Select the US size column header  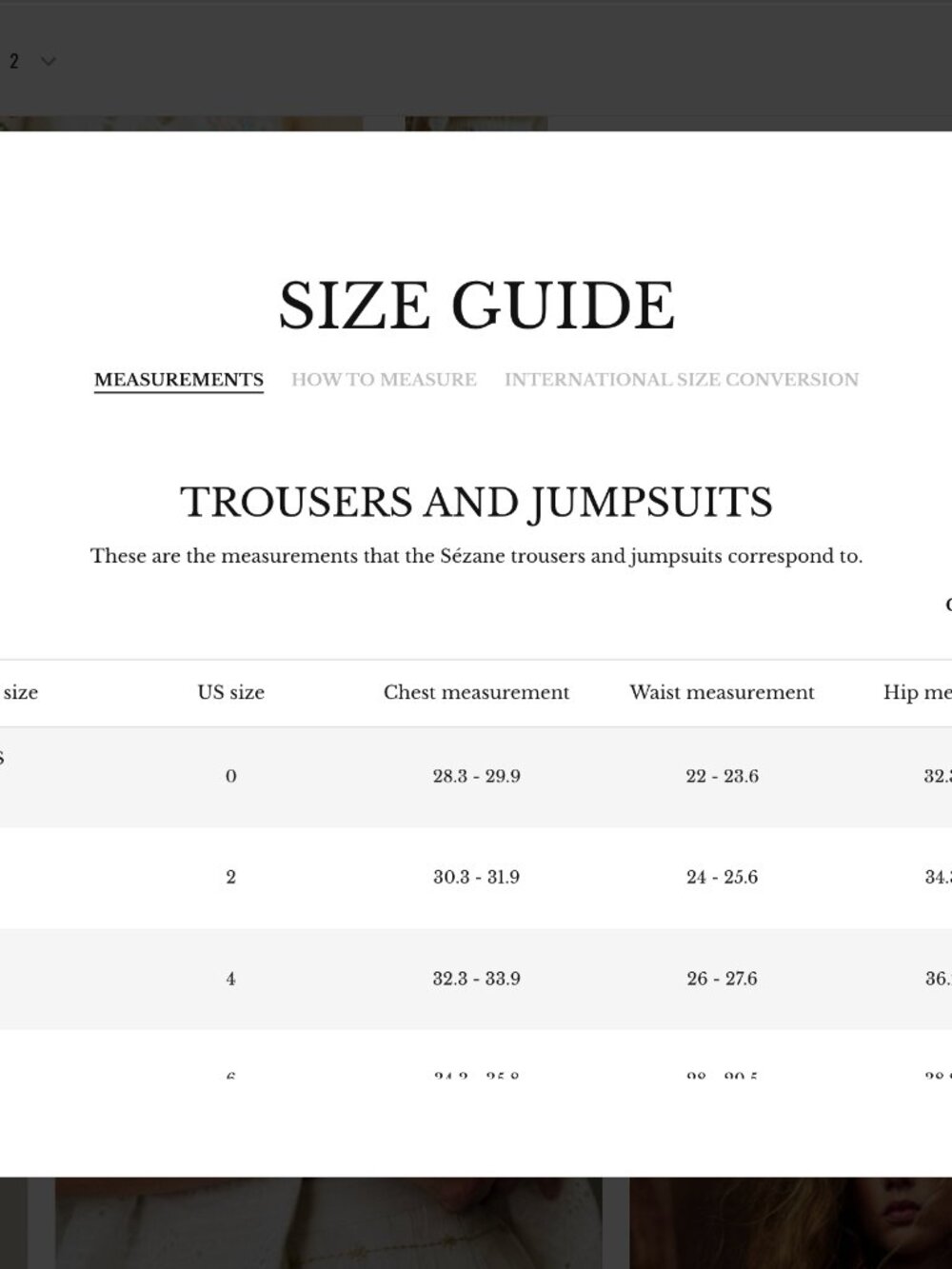231,693
